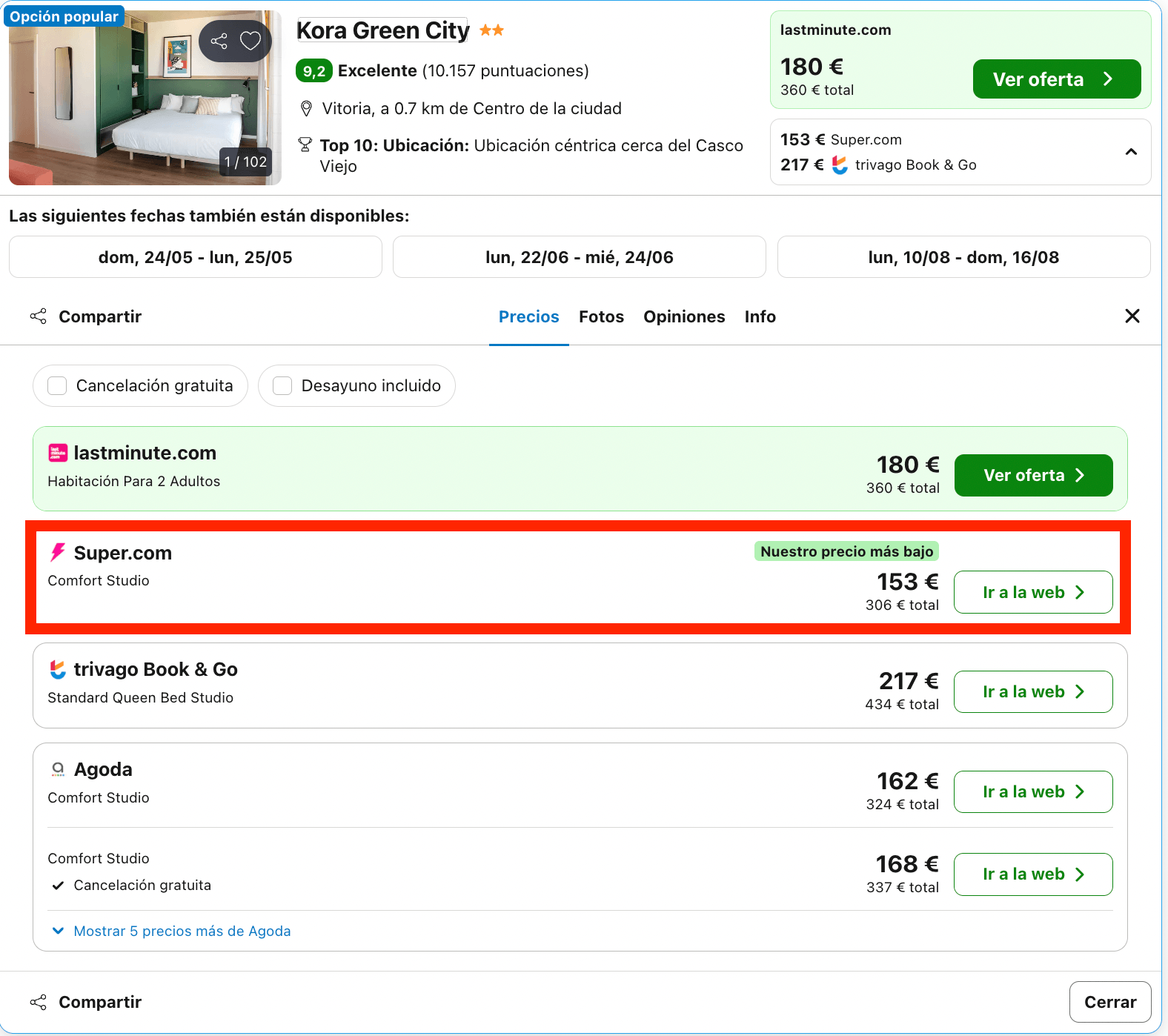Click the Agoda logo icon
This screenshot has height=1036, width=1168.
click(58, 769)
